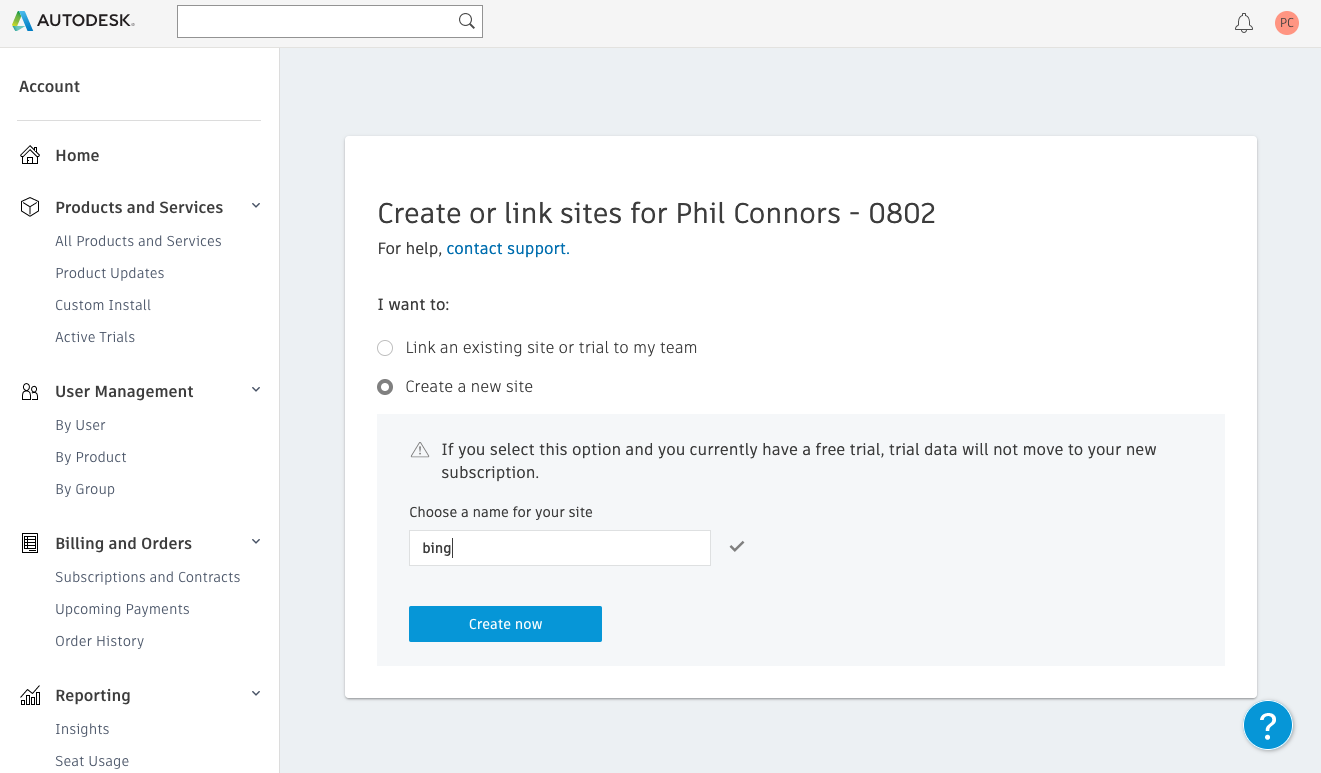Select Create a new site option

(x=385, y=386)
